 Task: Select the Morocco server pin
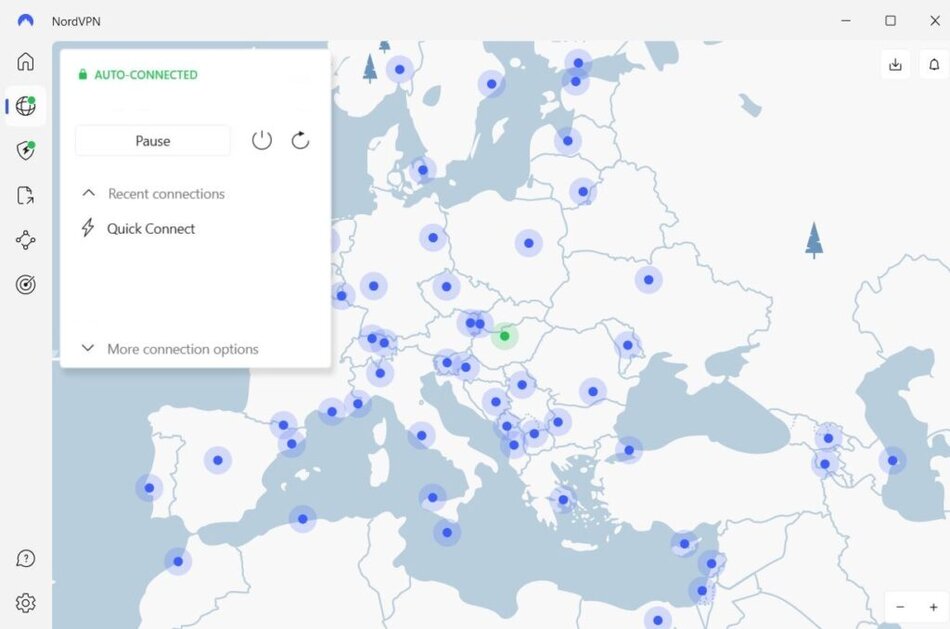[x=178, y=561]
